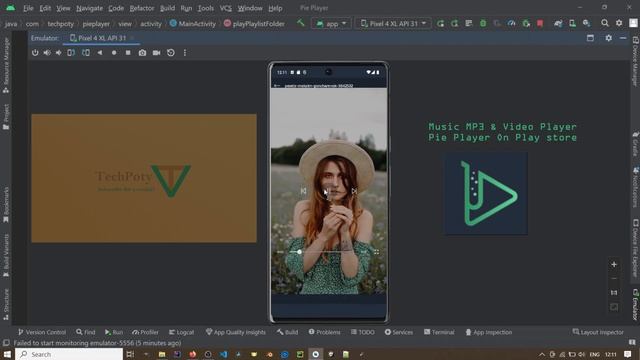Rotate the emulator left
This screenshot has height=360, width=640.
click(71, 53)
